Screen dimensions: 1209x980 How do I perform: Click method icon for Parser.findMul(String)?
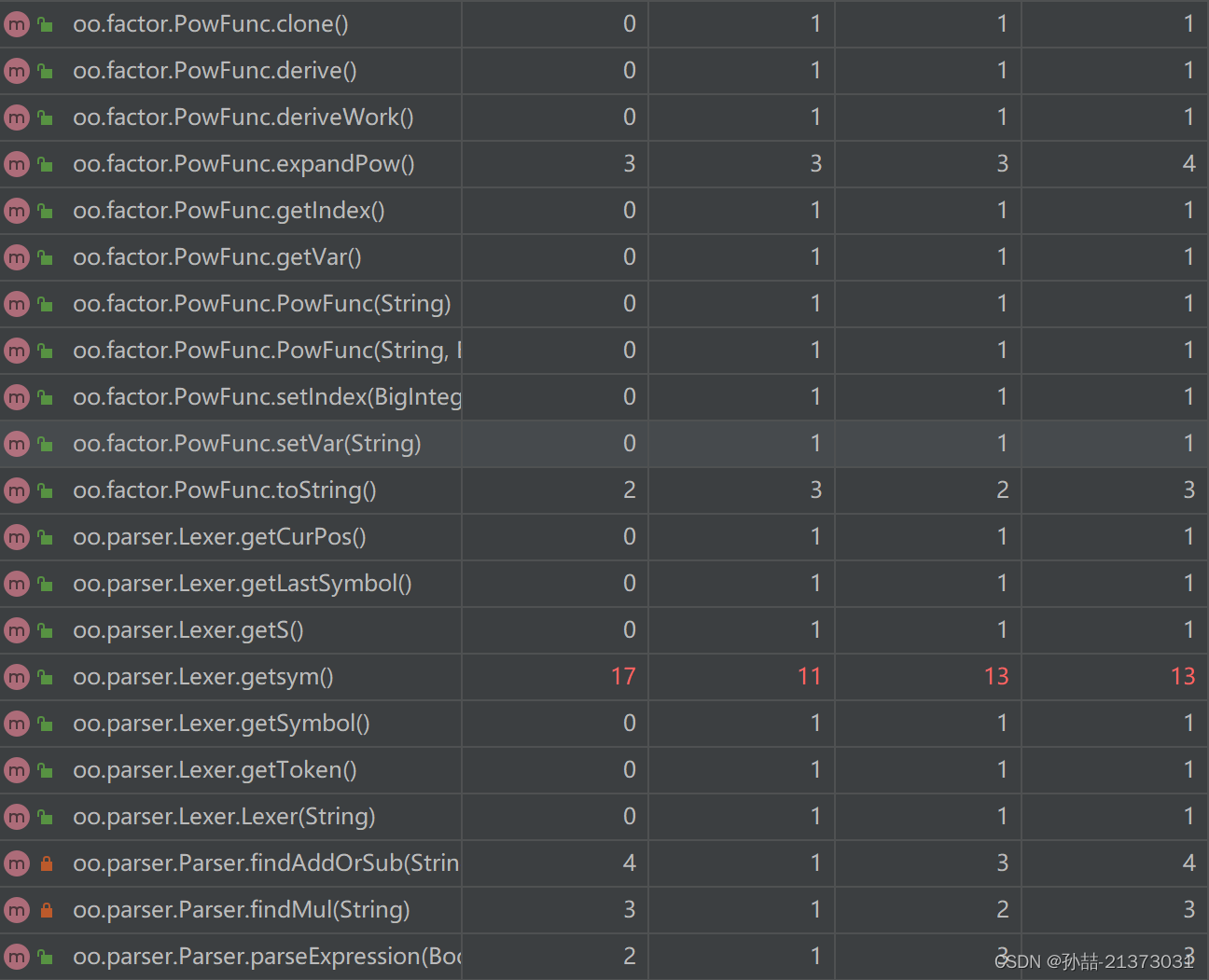pyautogui.click(x=17, y=910)
